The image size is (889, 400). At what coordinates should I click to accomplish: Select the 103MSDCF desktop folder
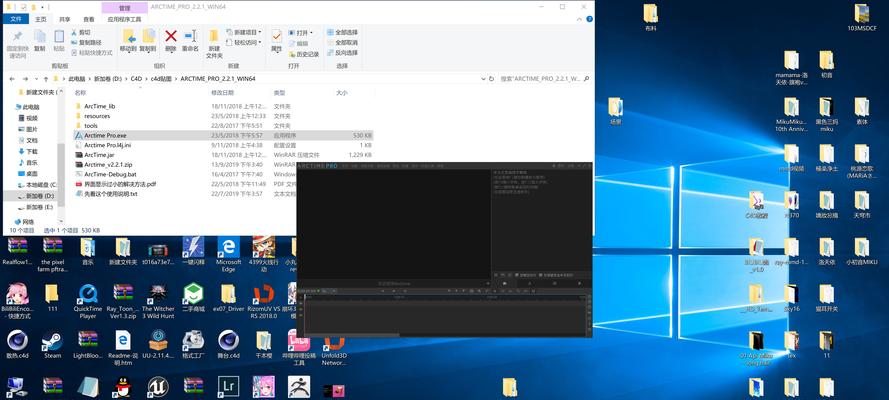861,17
